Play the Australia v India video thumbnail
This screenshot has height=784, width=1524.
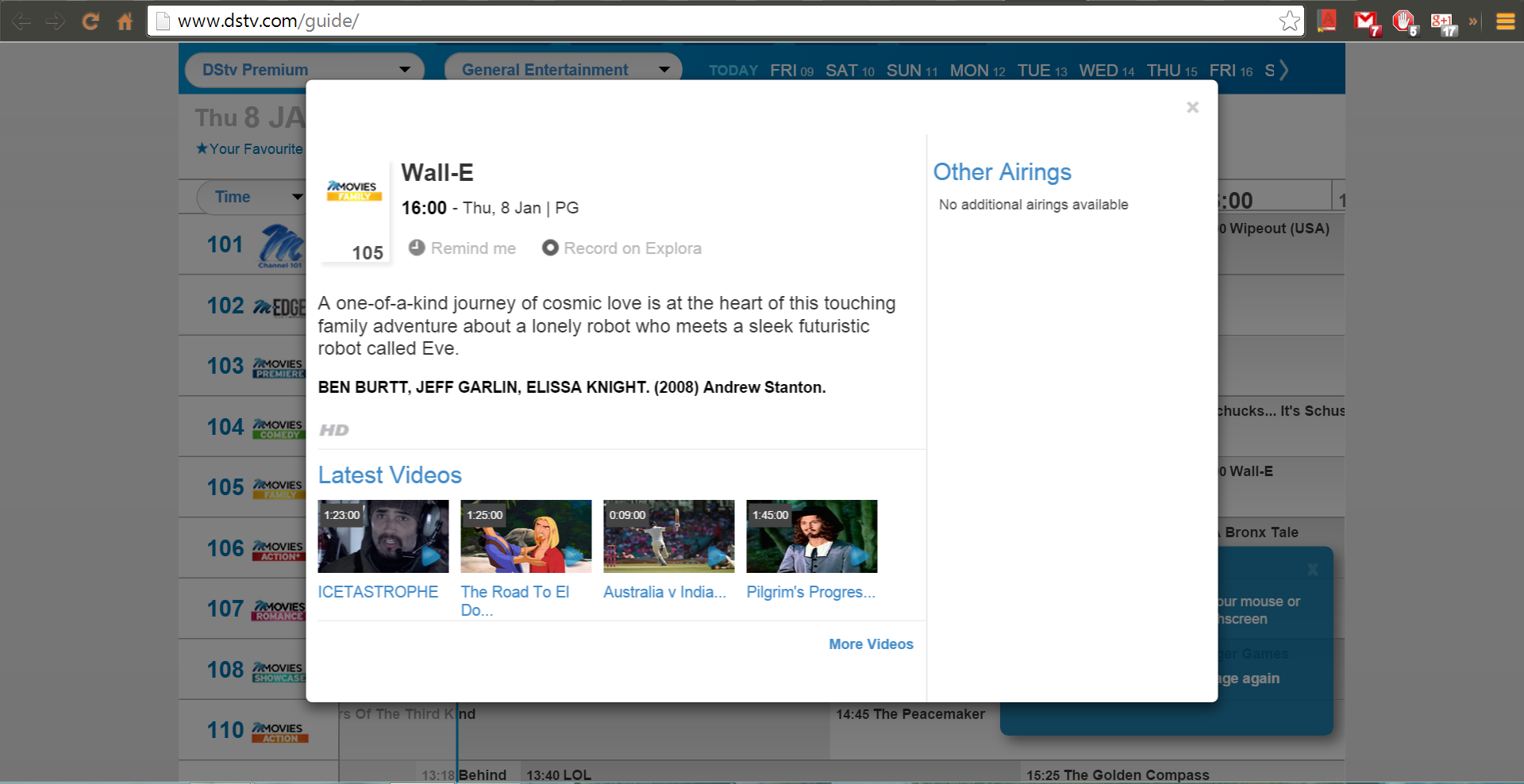(x=669, y=536)
